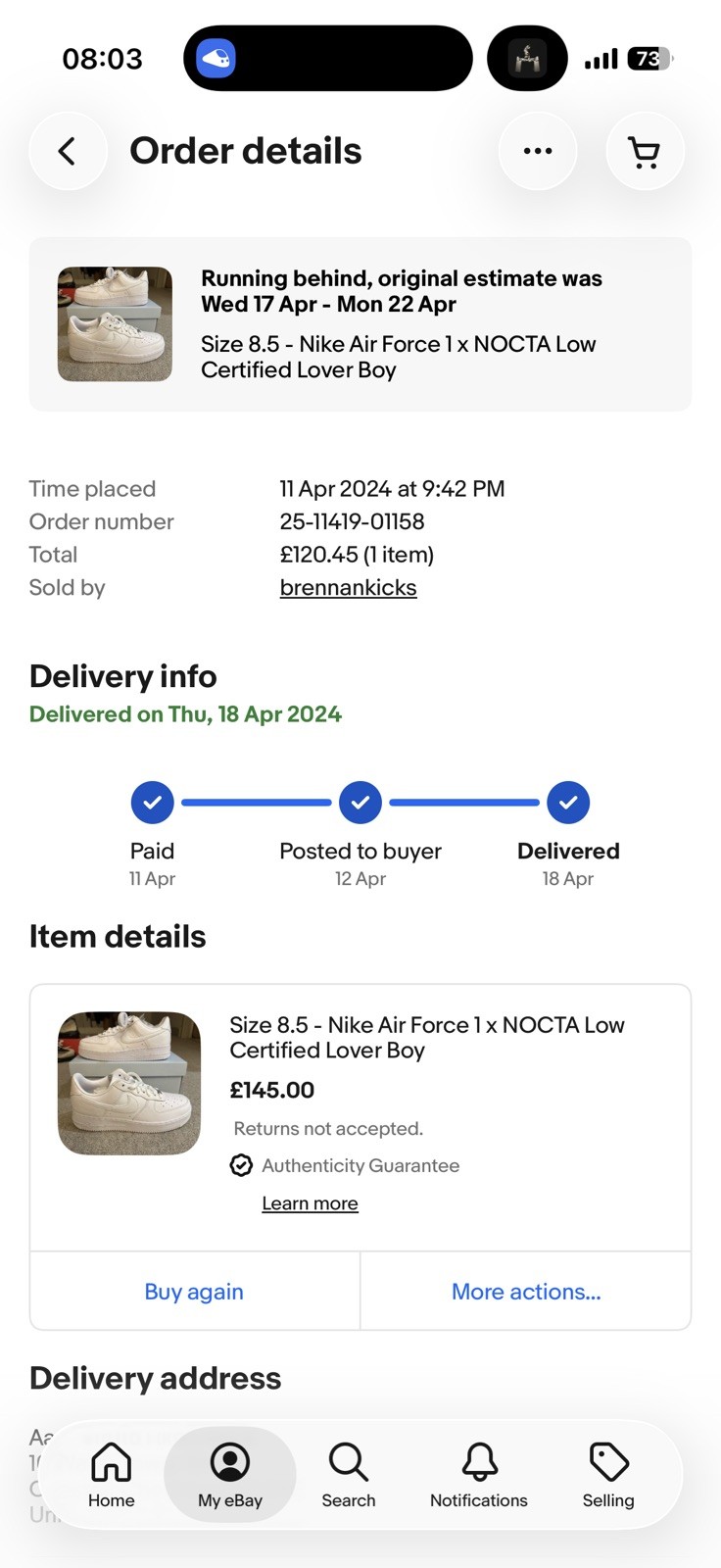The width and height of the screenshot is (721, 1568).
Task: Open the shopping cart
Action: (645, 151)
